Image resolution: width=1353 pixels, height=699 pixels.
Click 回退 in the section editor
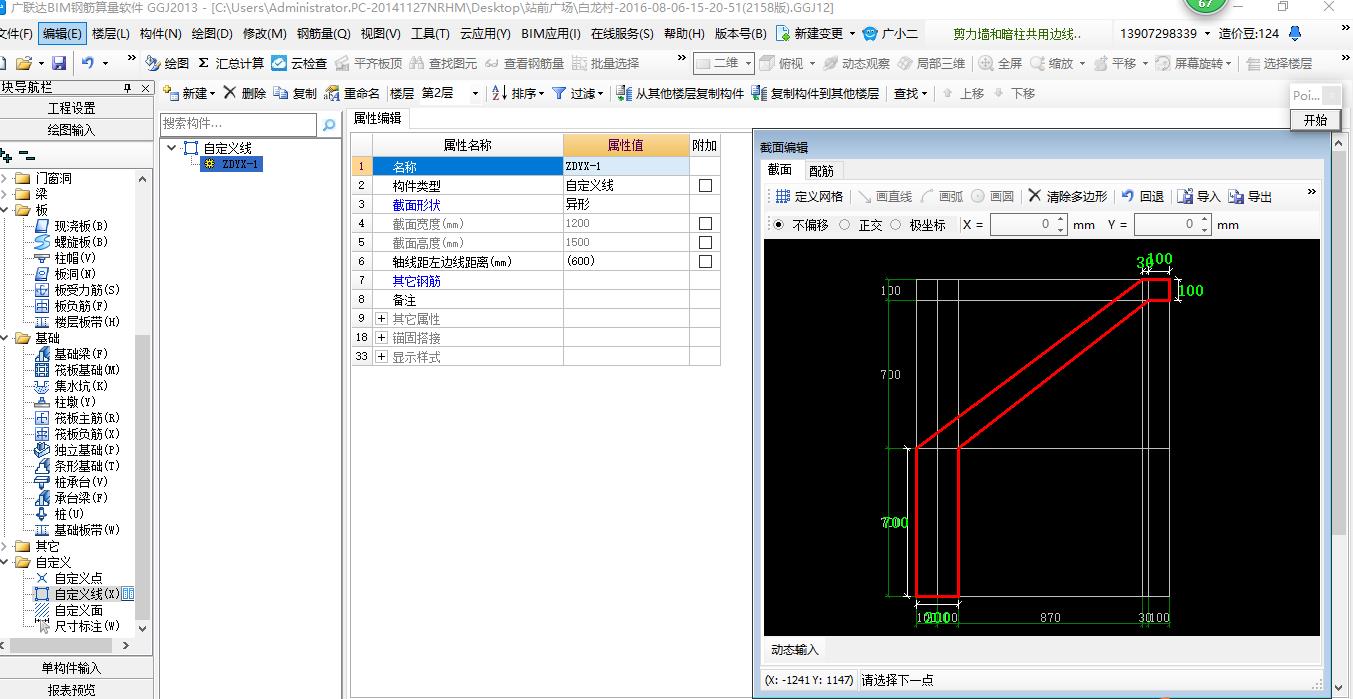click(x=1142, y=196)
